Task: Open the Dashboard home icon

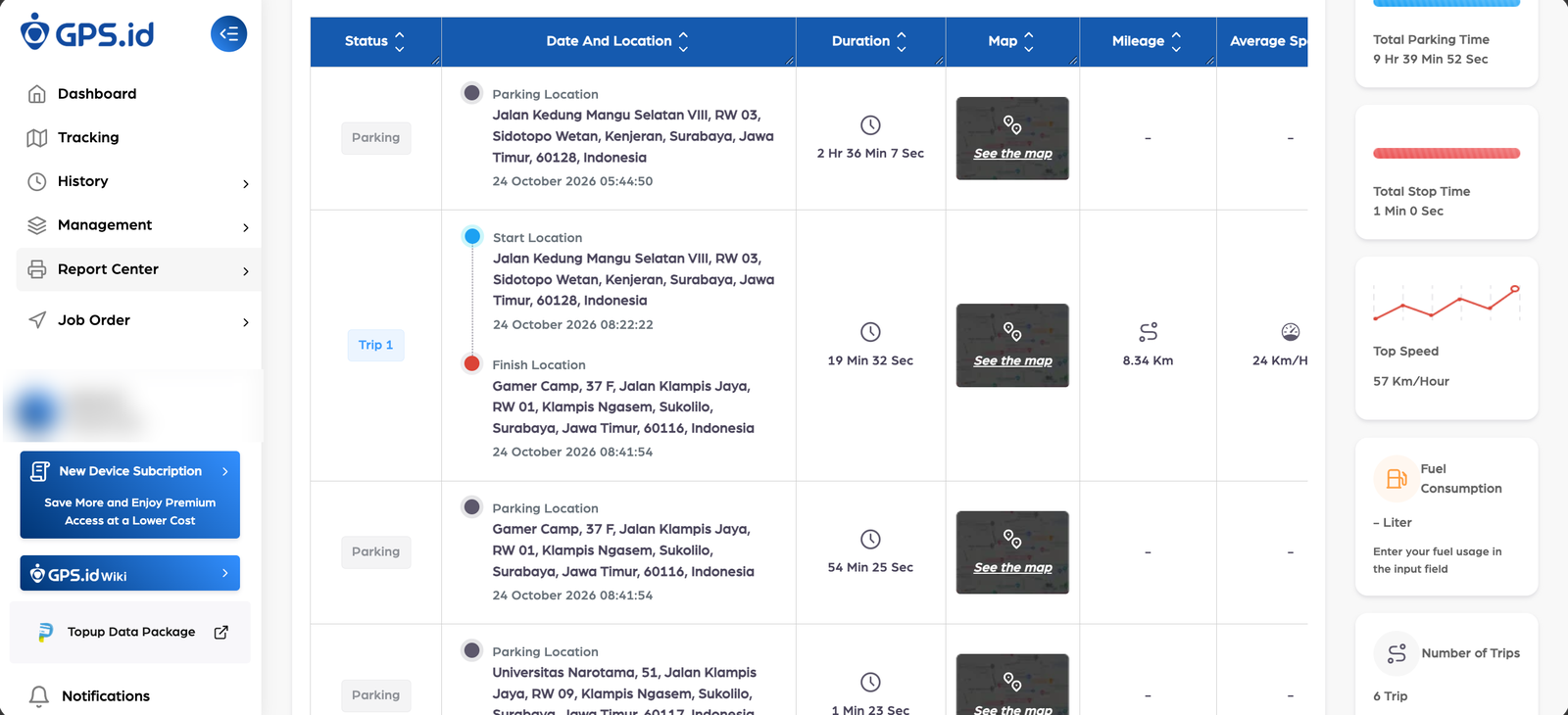Action: [37, 94]
